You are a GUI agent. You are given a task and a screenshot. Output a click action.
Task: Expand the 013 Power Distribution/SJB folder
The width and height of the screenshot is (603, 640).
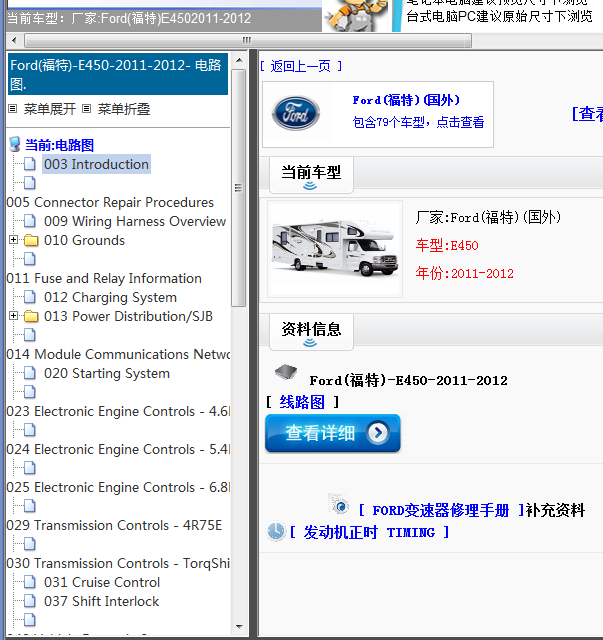(13, 316)
